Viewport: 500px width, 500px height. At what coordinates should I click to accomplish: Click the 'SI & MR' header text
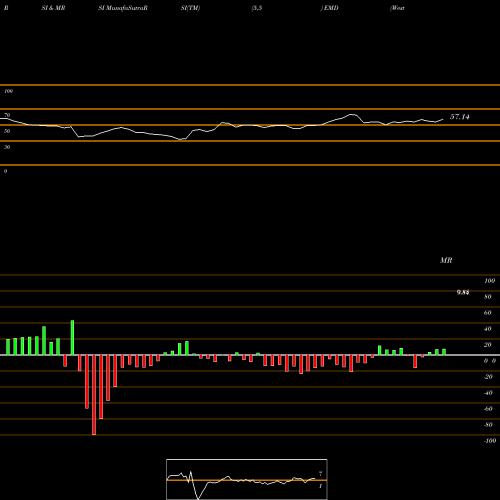point(53,8)
